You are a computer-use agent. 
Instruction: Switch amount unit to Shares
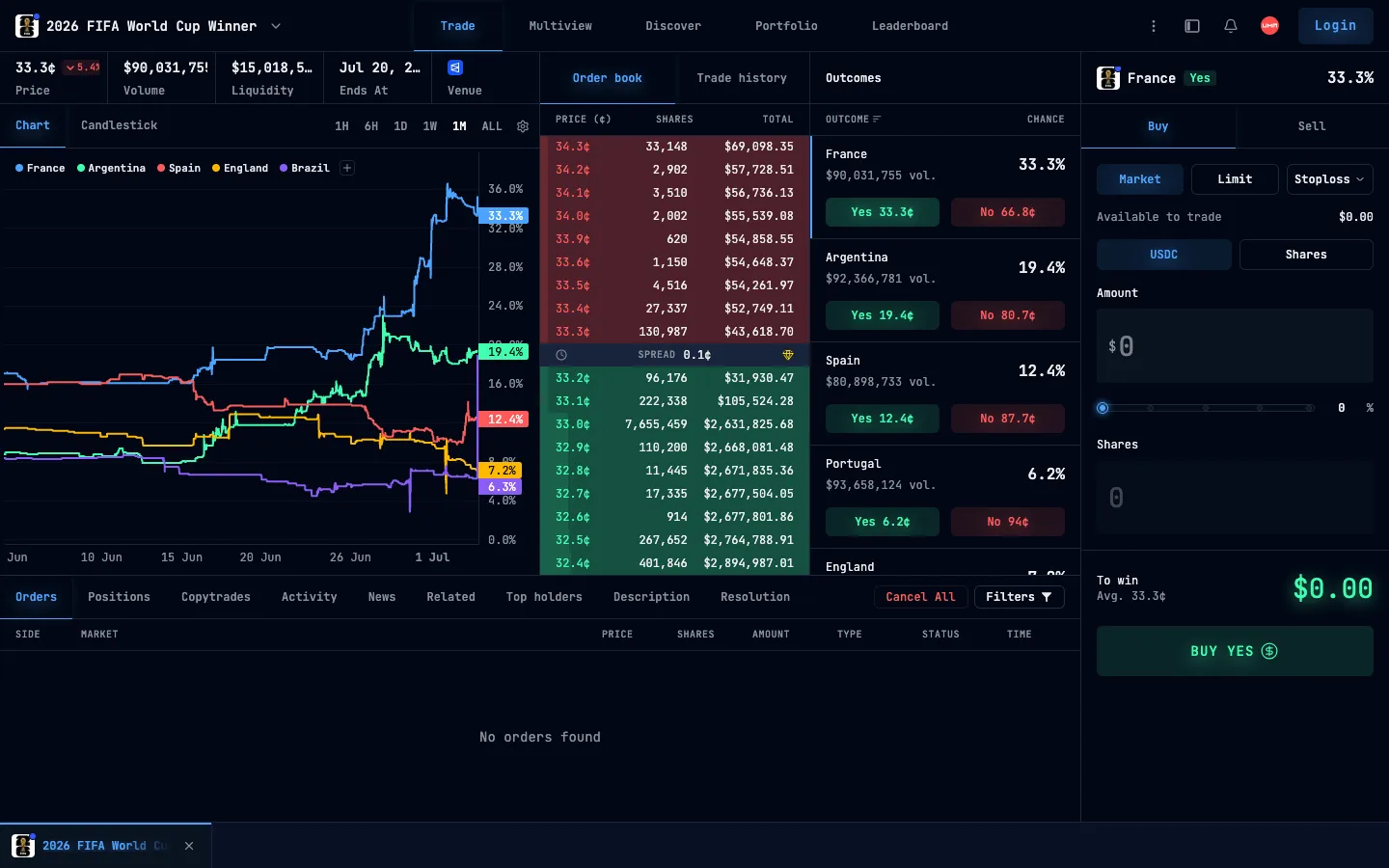(x=1306, y=255)
